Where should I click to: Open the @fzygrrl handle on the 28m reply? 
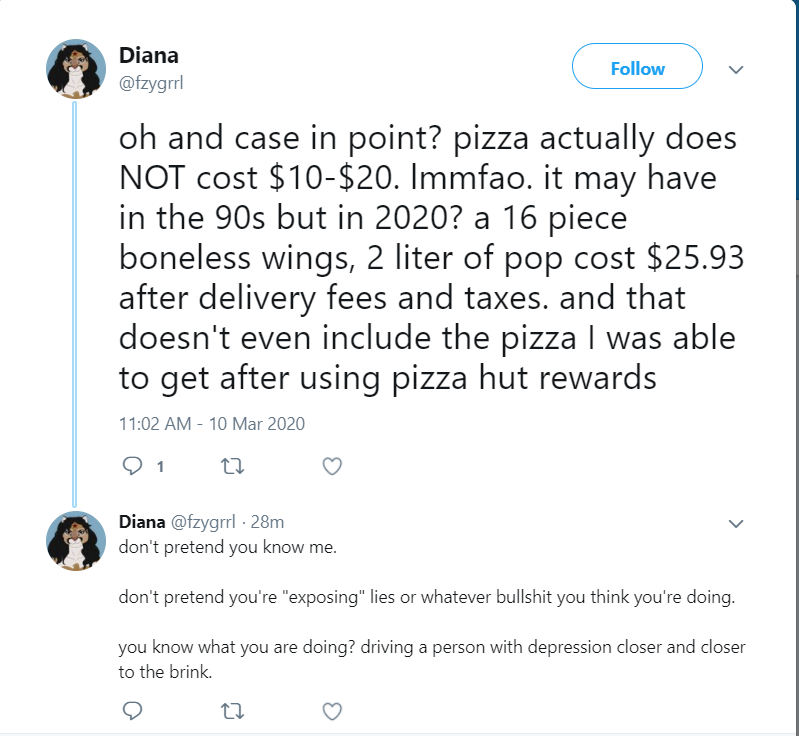pos(203,522)
